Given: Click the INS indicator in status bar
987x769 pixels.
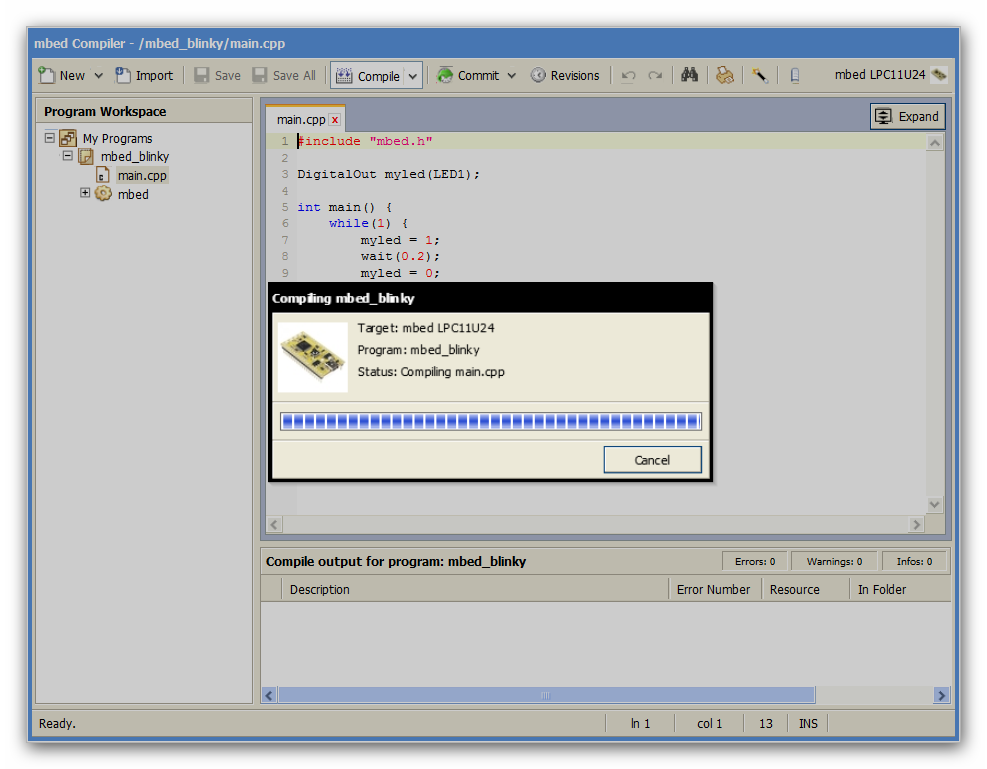Looking at the screenshot, I should pos(808,724).
